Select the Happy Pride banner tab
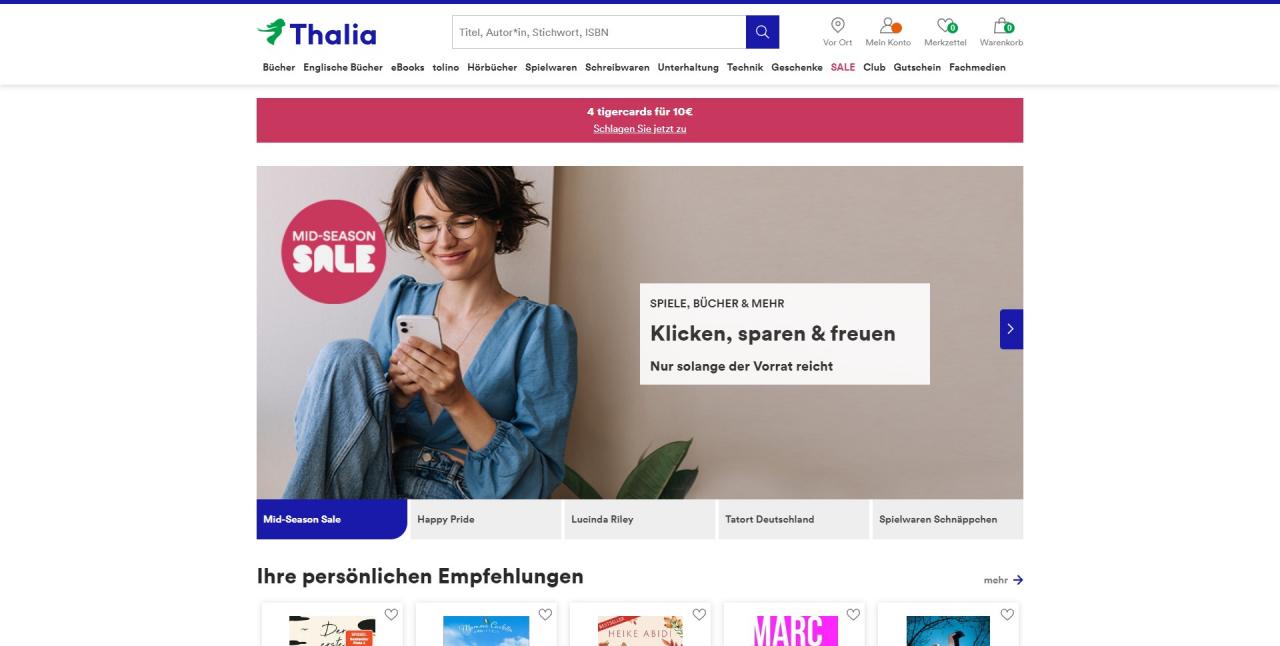 486,519
